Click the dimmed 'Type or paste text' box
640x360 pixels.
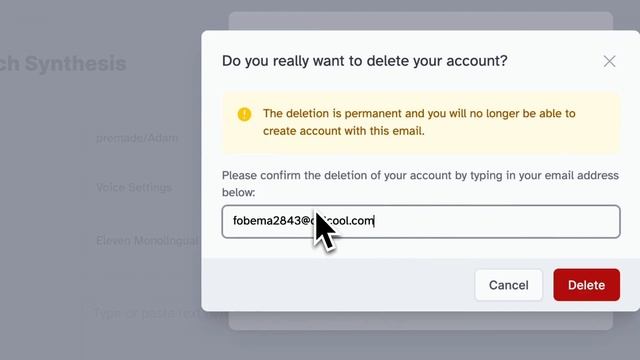(x=148, y=313)
